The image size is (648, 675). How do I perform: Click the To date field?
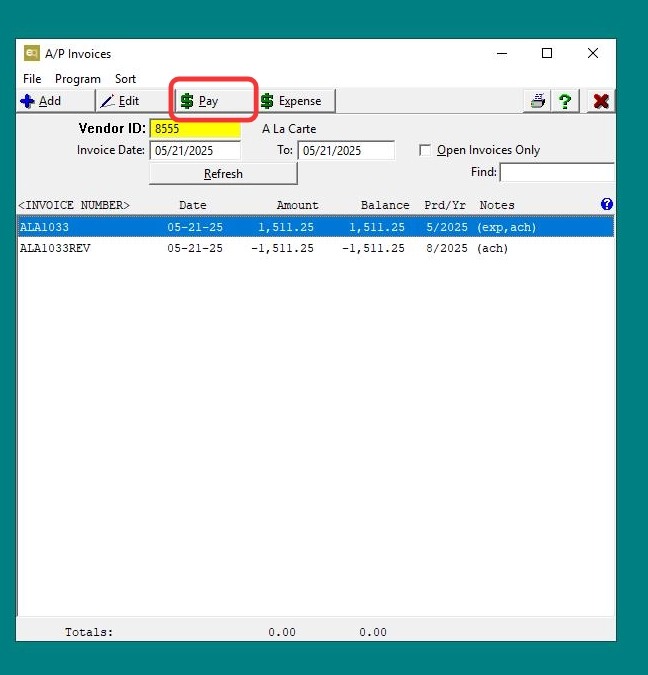[346, 150]
